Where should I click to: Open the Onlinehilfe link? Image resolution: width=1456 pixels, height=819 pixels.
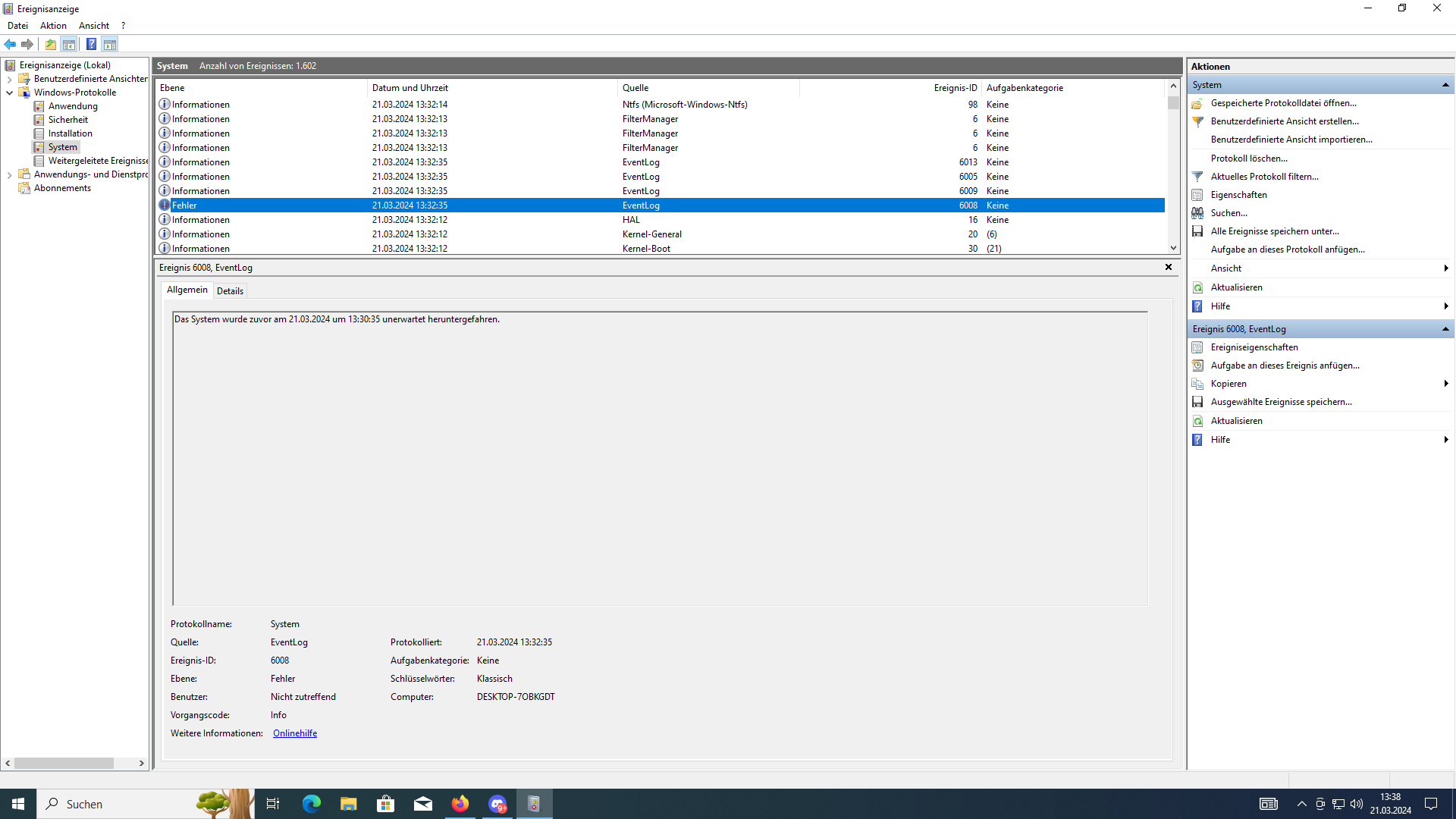coord(295,733)
